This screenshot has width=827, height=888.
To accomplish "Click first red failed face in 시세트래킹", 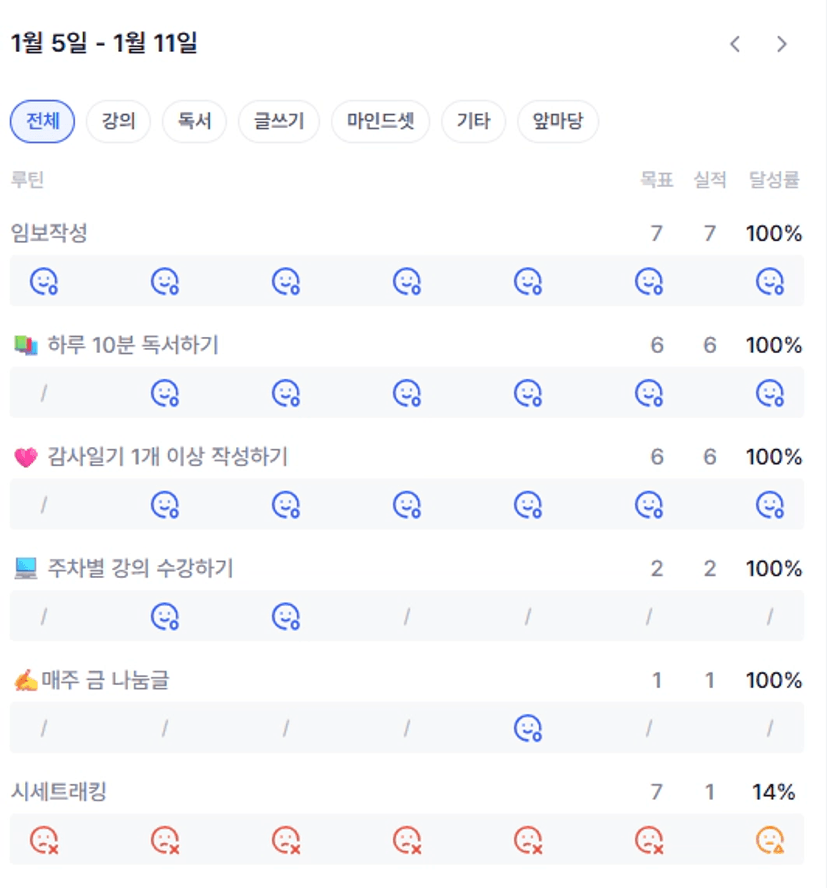I will tap(43, 841).
